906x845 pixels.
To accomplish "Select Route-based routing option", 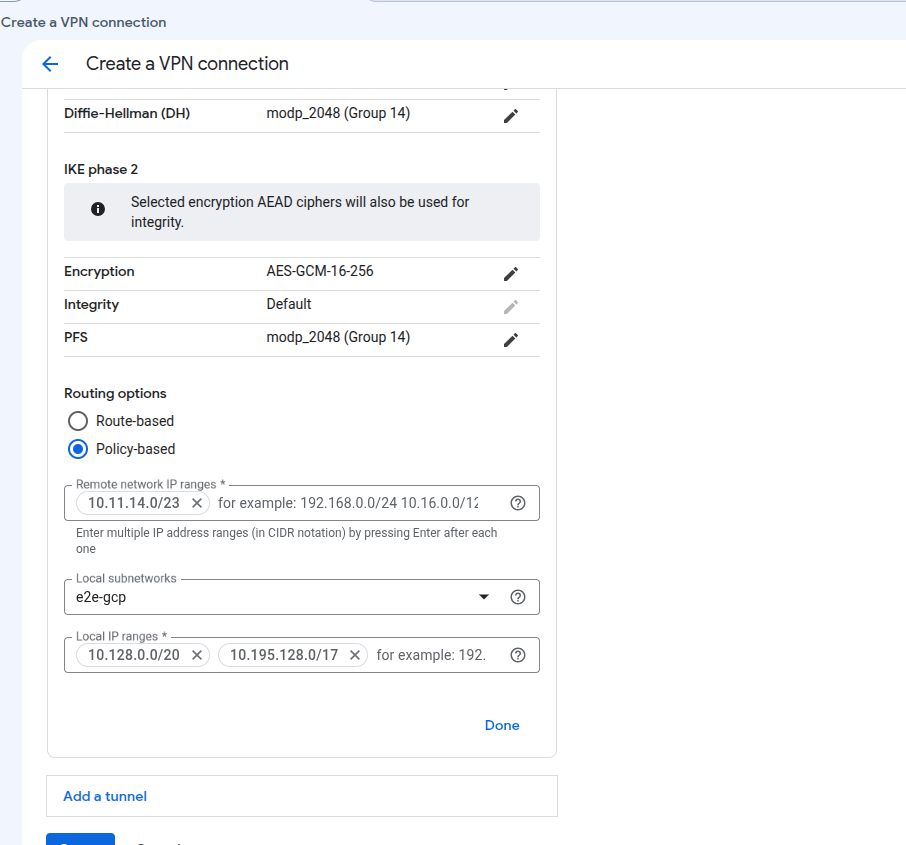I will [x=78, y=421].
